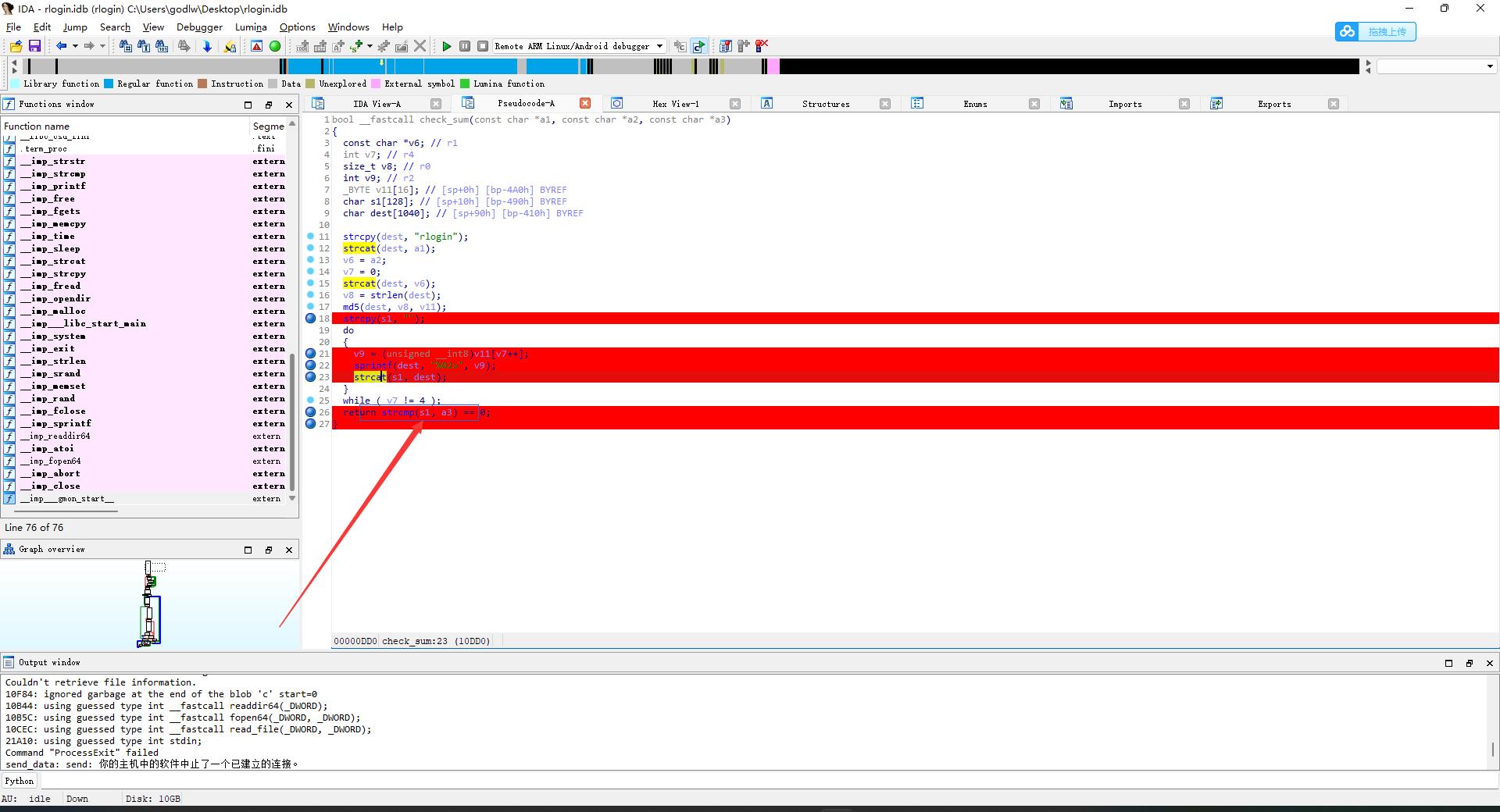Toggle breakpoint dot on line 26
Screen dimensions: 1500x812
point(310,412)
